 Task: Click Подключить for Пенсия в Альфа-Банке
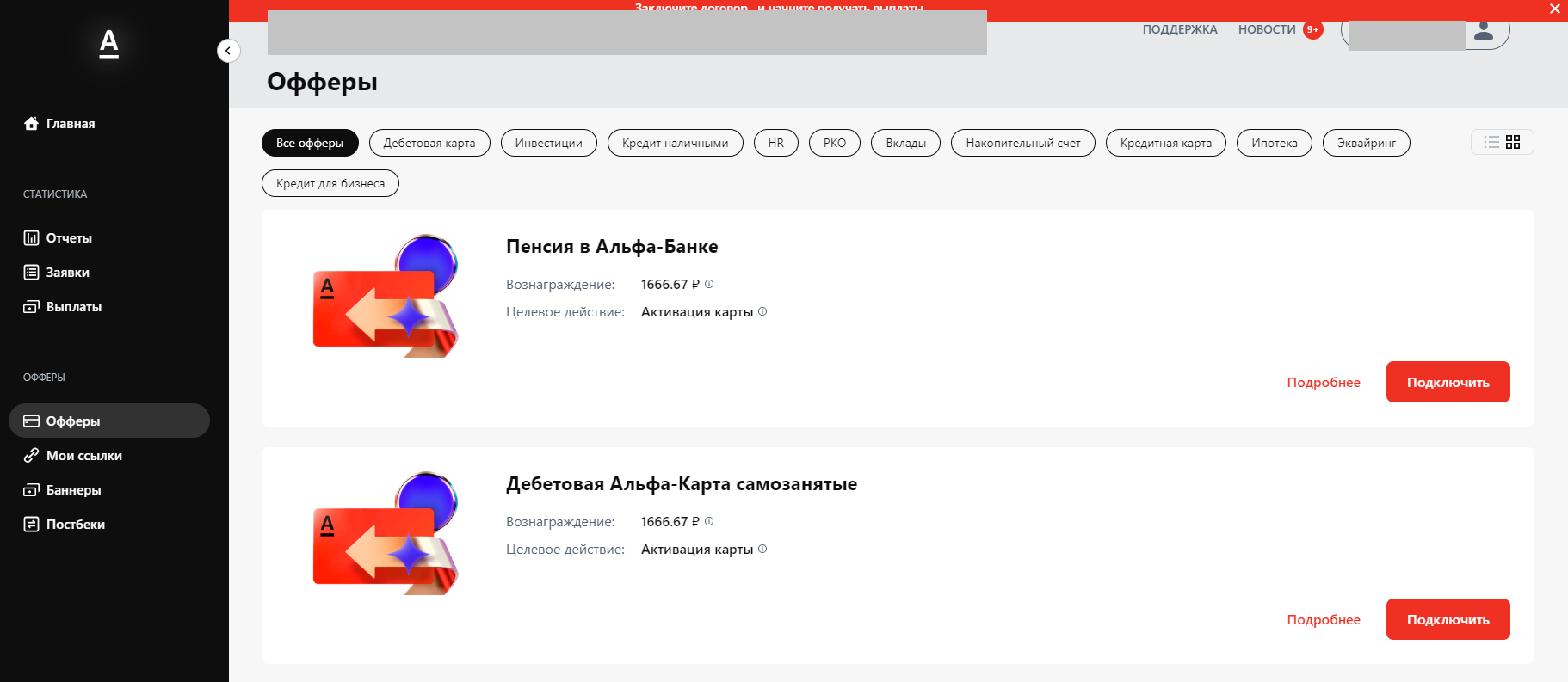pyautogui.click(x=1448, y=382)
